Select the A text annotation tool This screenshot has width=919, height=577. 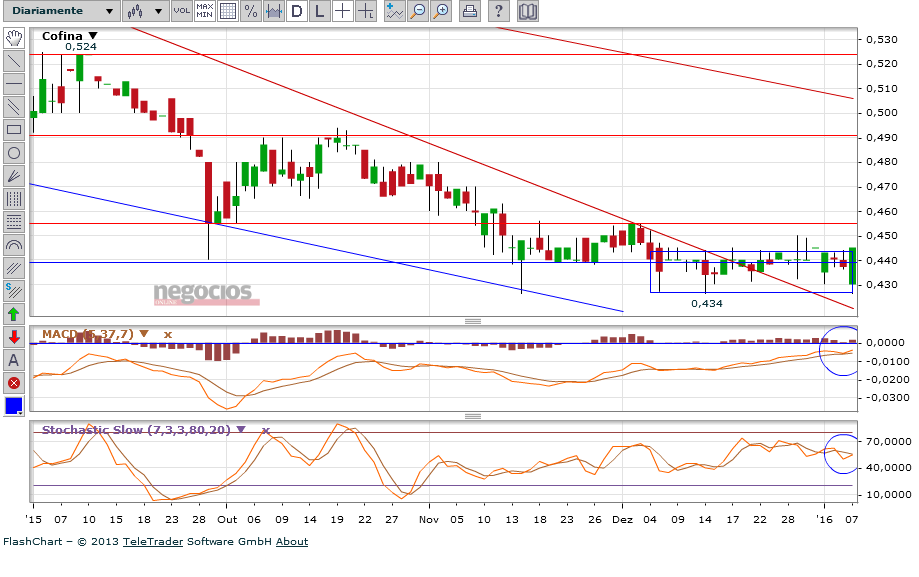coord(14,360)
